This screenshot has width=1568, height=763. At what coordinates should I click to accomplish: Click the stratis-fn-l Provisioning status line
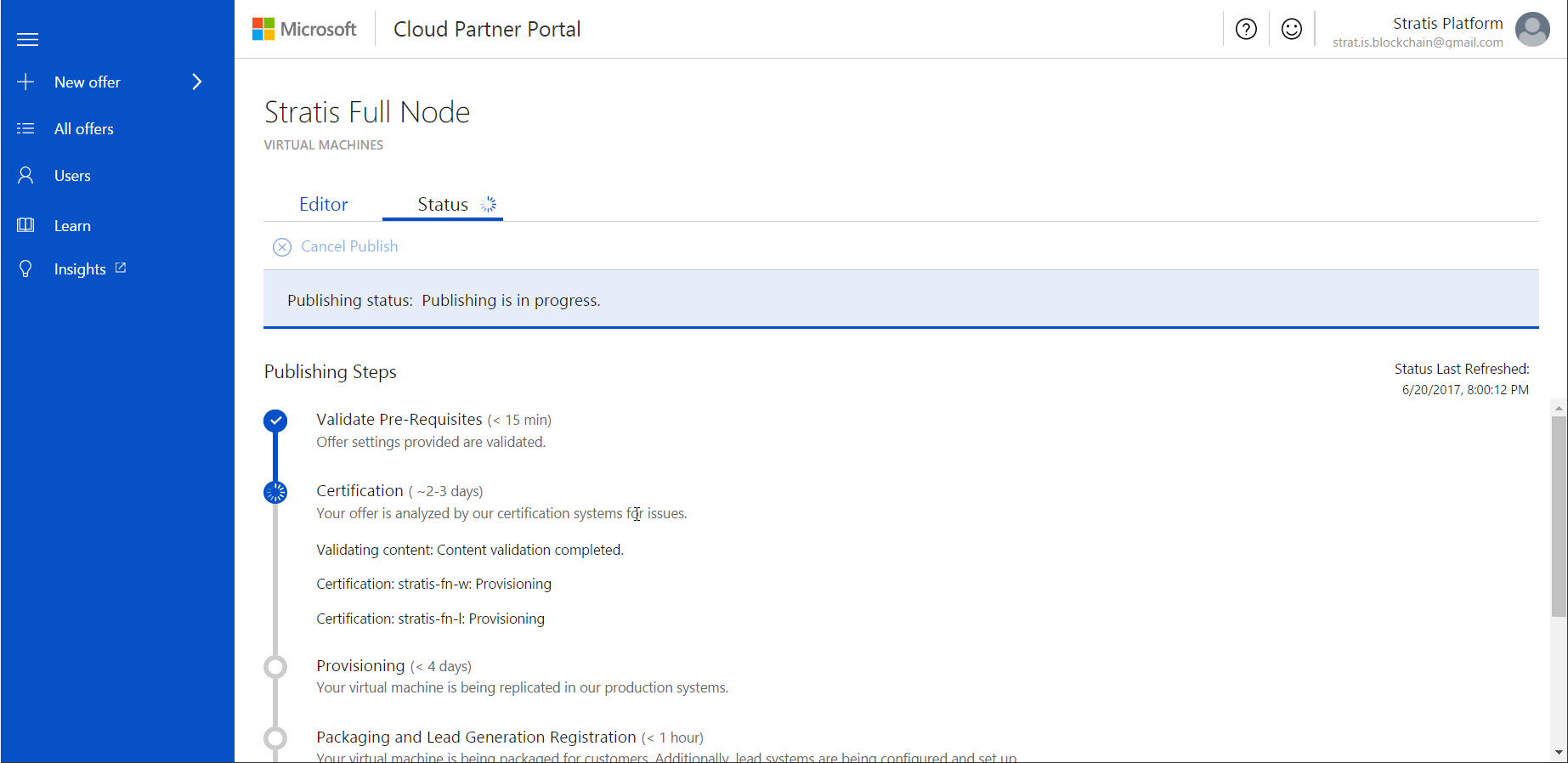tap(430, 619)
